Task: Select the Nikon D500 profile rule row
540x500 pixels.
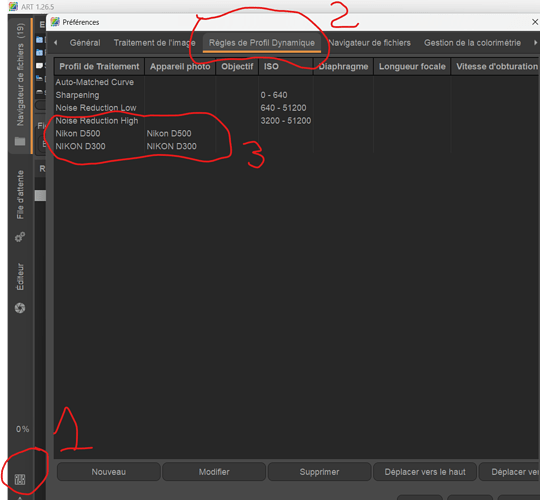Action: coord(296,133)
